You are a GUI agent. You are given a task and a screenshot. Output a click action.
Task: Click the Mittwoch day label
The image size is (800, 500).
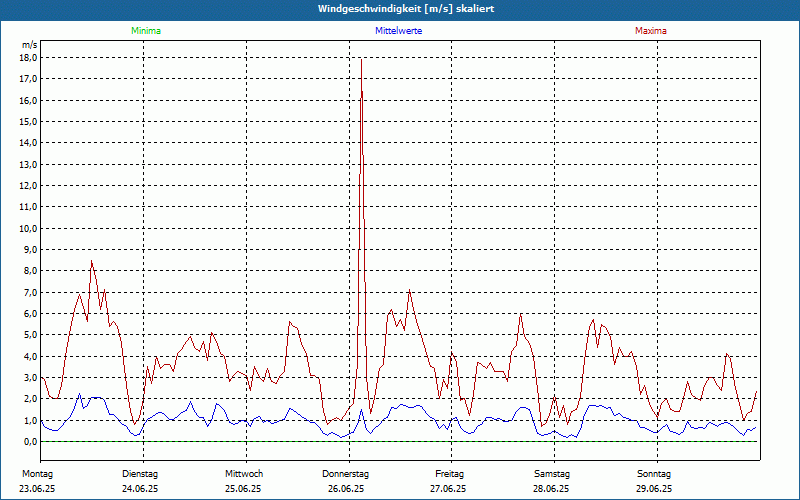pyautogui.click(x=244, y=474)
